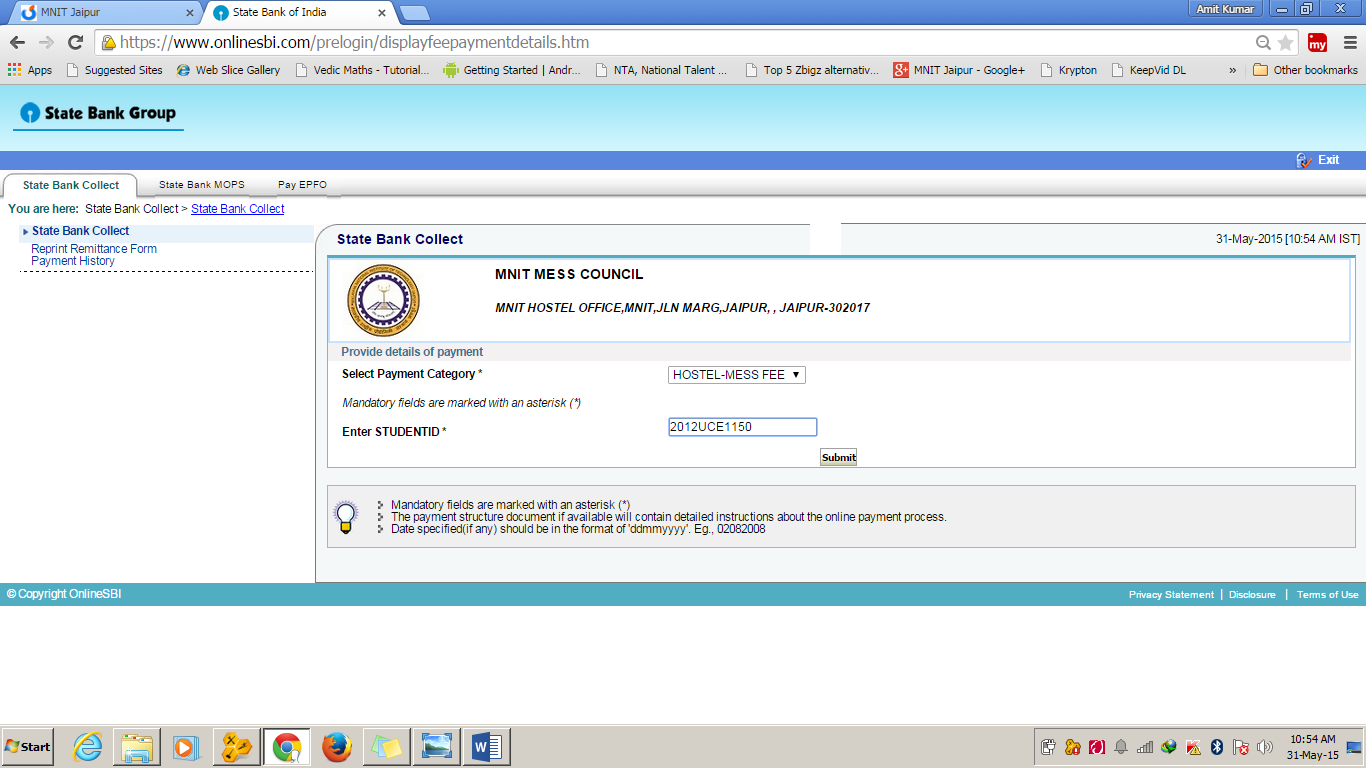Open the Privacy Statement link

coord(1171,595)
